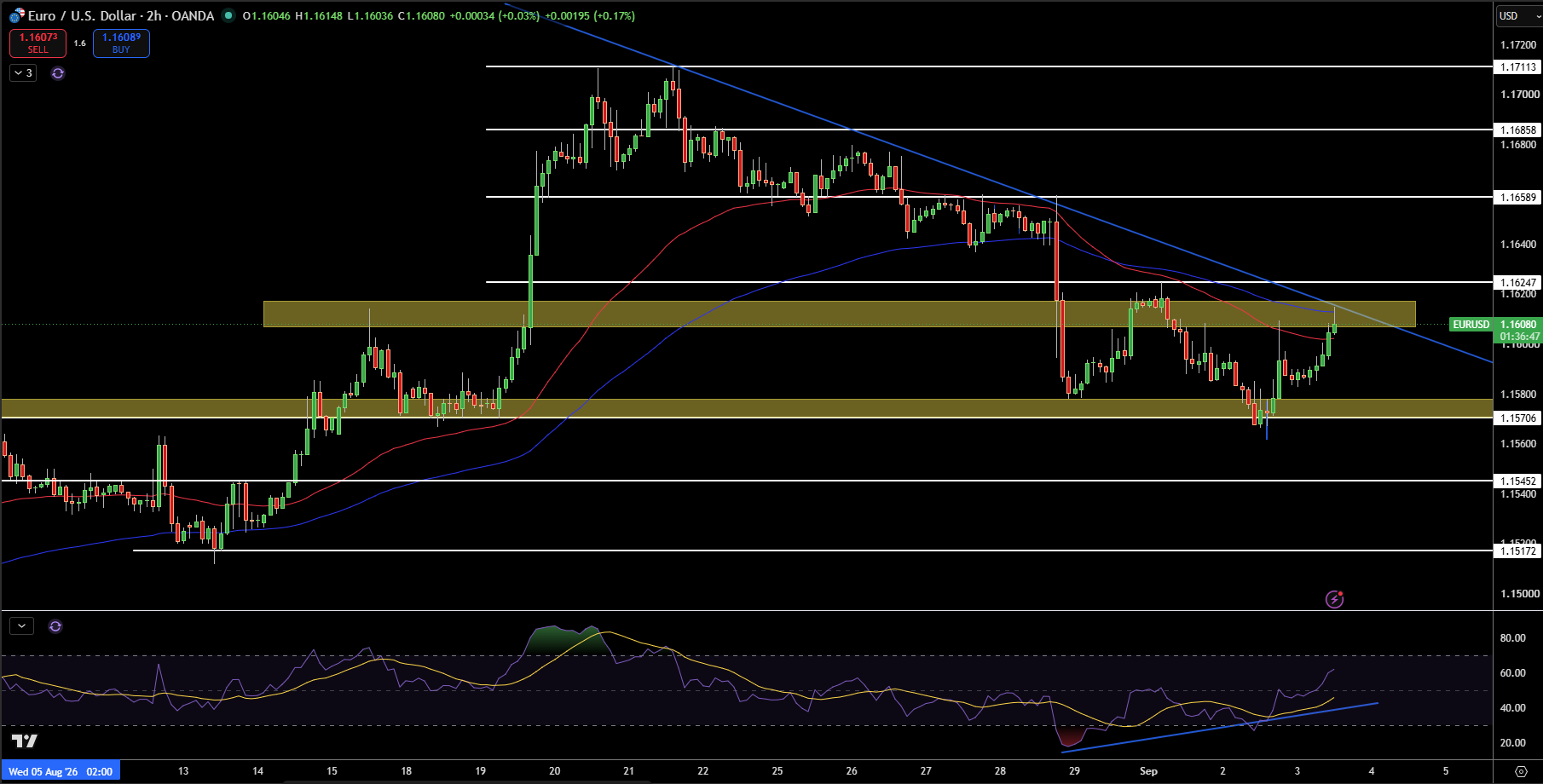The height and width of the screenshot is (784, 1543).
Task: Select the 1.17113 price label
Action: 1518,67
